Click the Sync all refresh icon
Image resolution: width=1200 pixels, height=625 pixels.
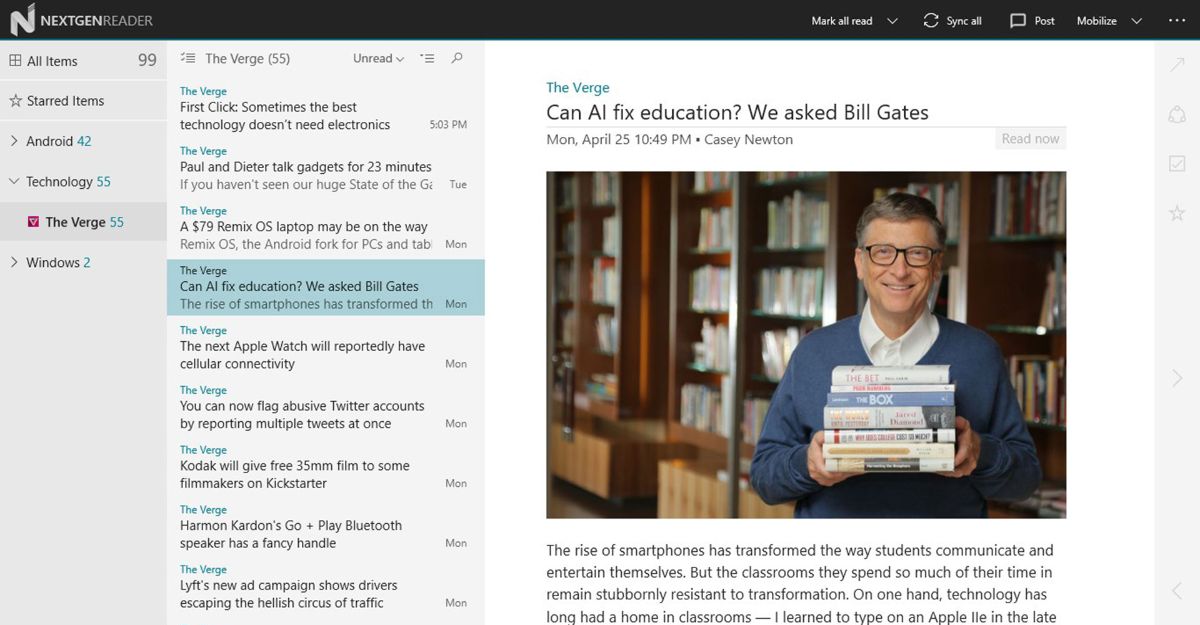coord(931,21)
